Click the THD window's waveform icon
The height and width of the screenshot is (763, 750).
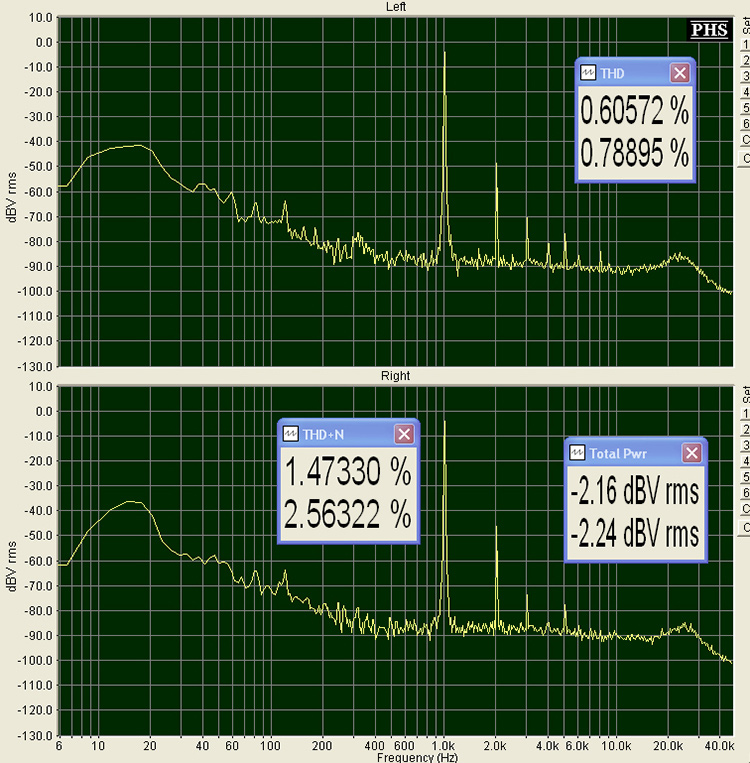[x=588, y=73]
